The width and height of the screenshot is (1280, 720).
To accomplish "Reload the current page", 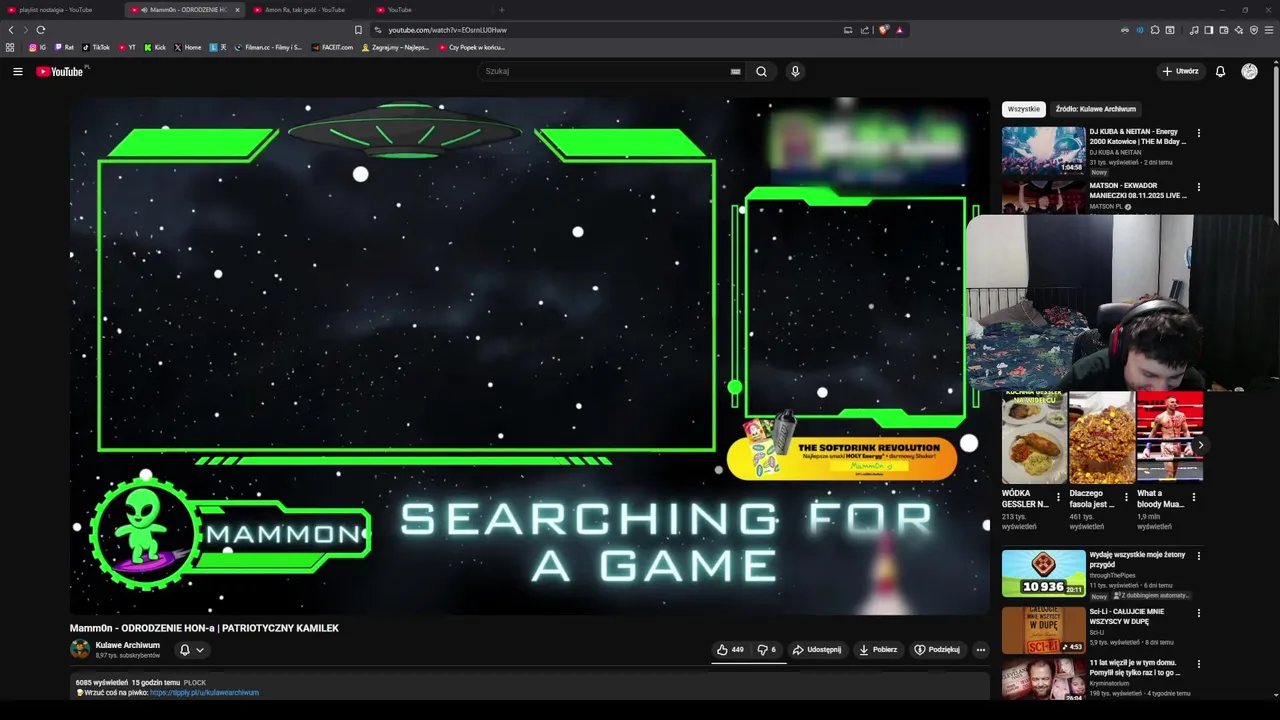I will tap(41, 30).
